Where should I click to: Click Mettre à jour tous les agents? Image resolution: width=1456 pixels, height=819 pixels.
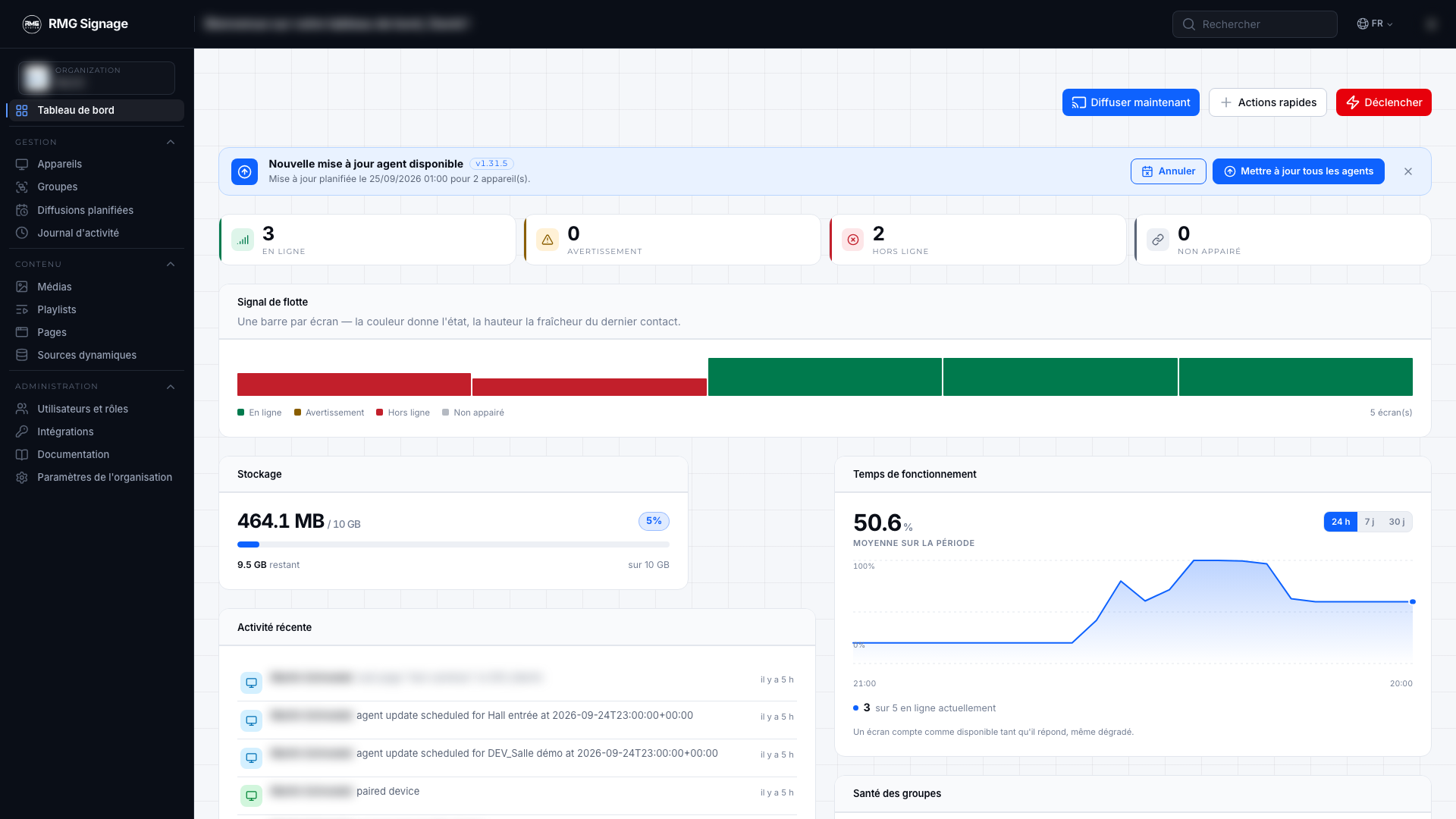1298,171
